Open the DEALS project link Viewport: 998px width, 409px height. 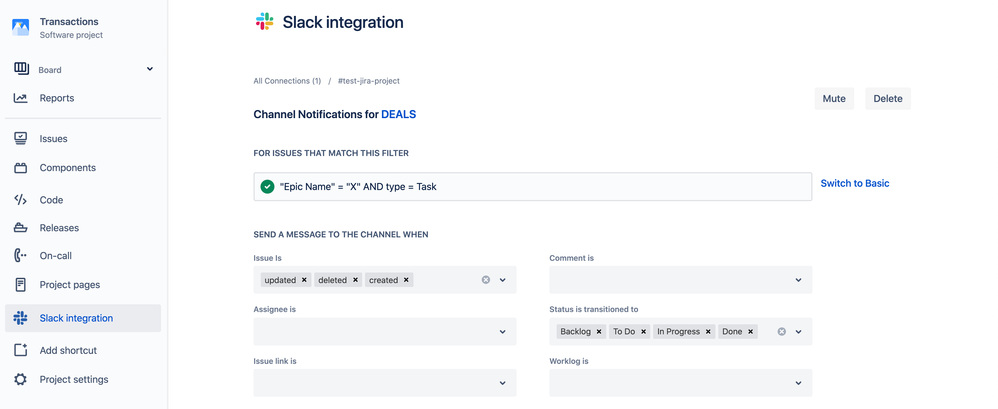coord(398,114)
